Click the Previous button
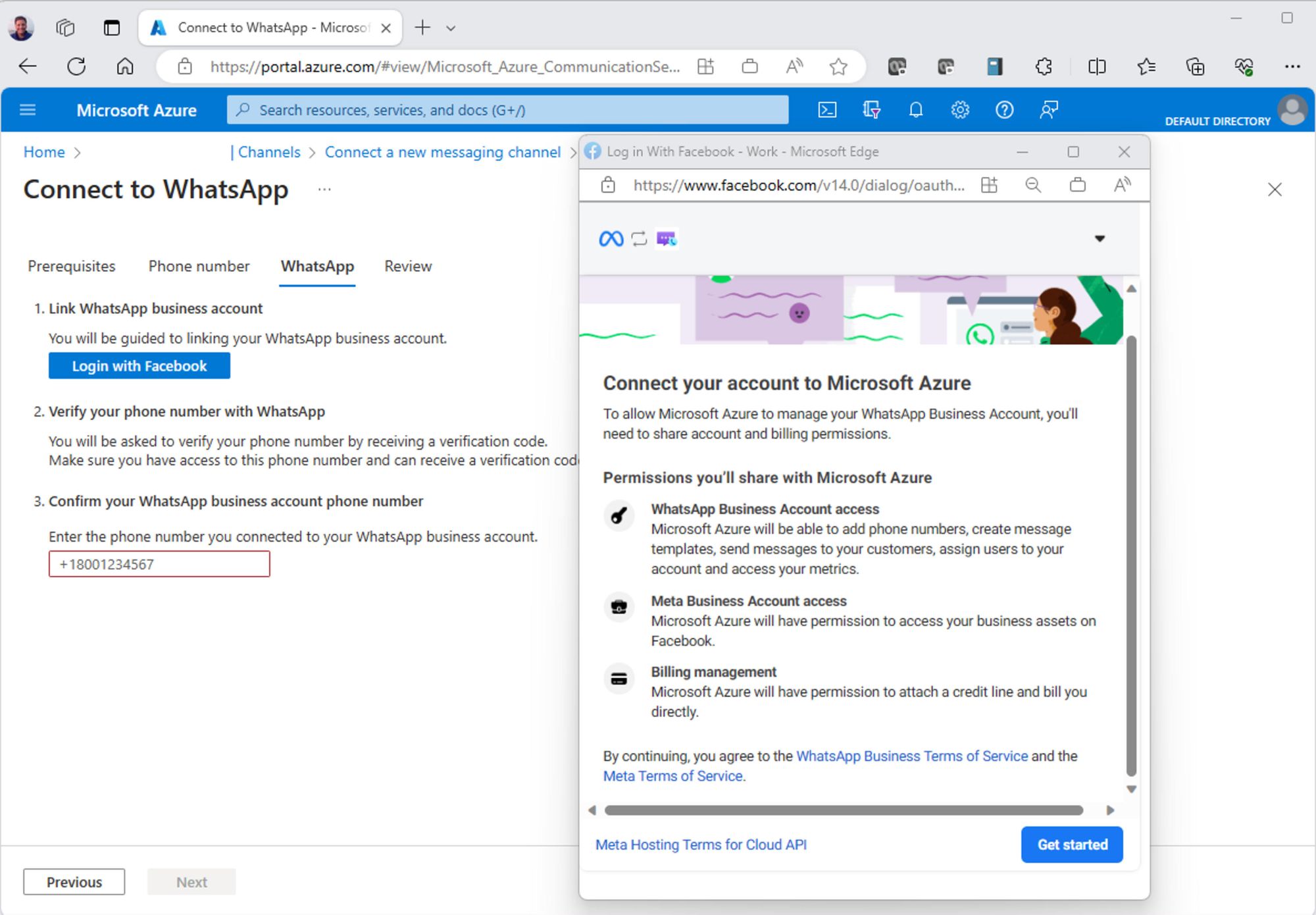Viewport: 1316px width, 915px height. (74, 882)
